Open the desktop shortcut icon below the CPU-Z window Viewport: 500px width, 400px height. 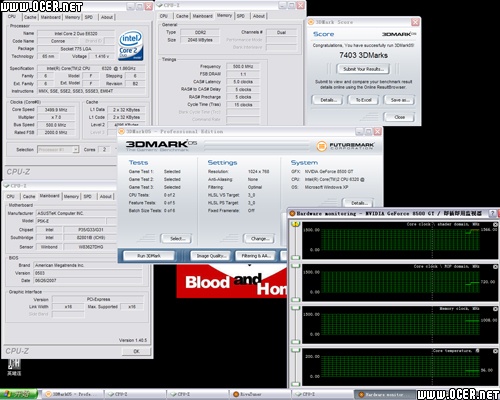pyautogui.click(x=14, y=367)
